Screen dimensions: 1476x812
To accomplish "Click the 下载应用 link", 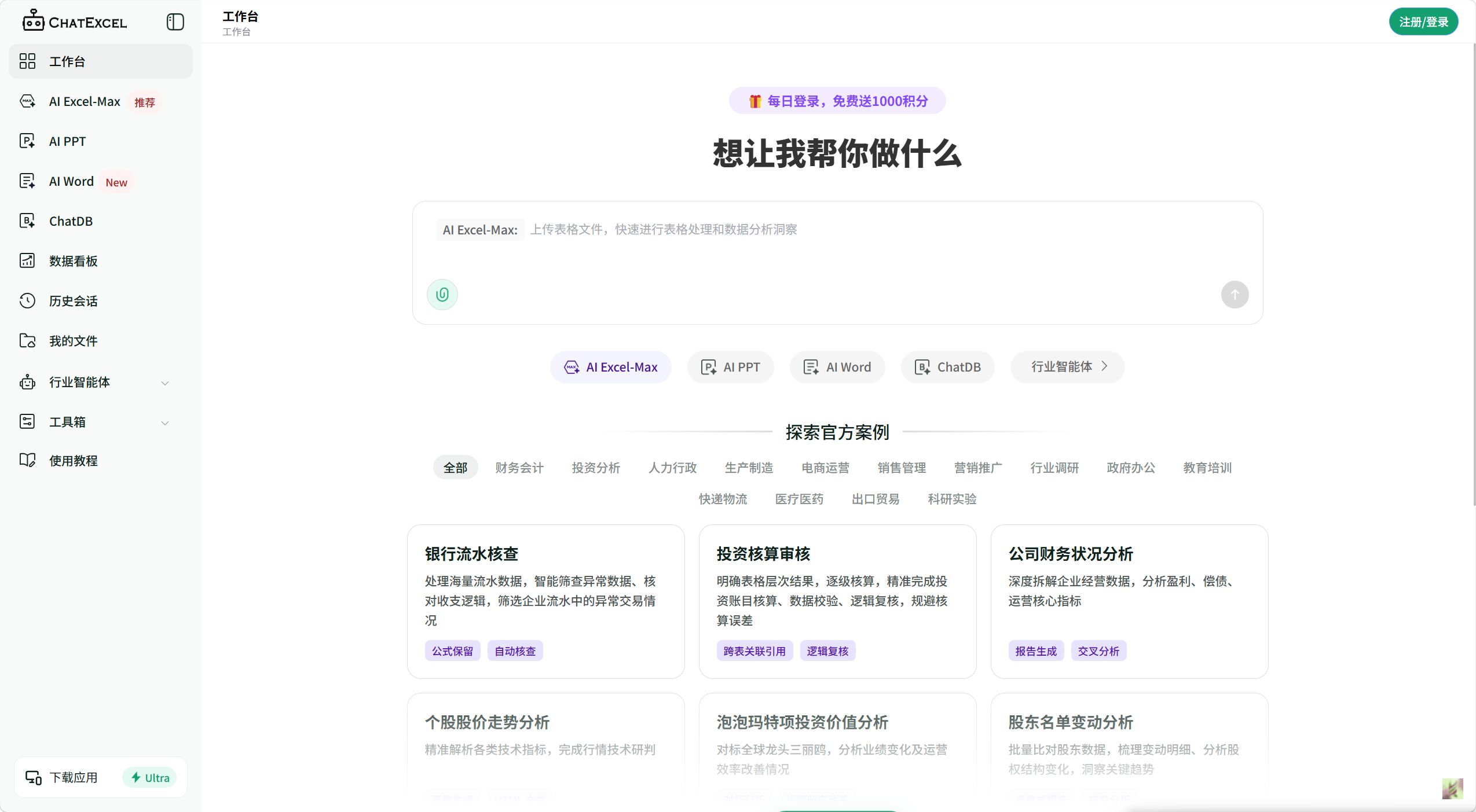I will pos(74,777).
